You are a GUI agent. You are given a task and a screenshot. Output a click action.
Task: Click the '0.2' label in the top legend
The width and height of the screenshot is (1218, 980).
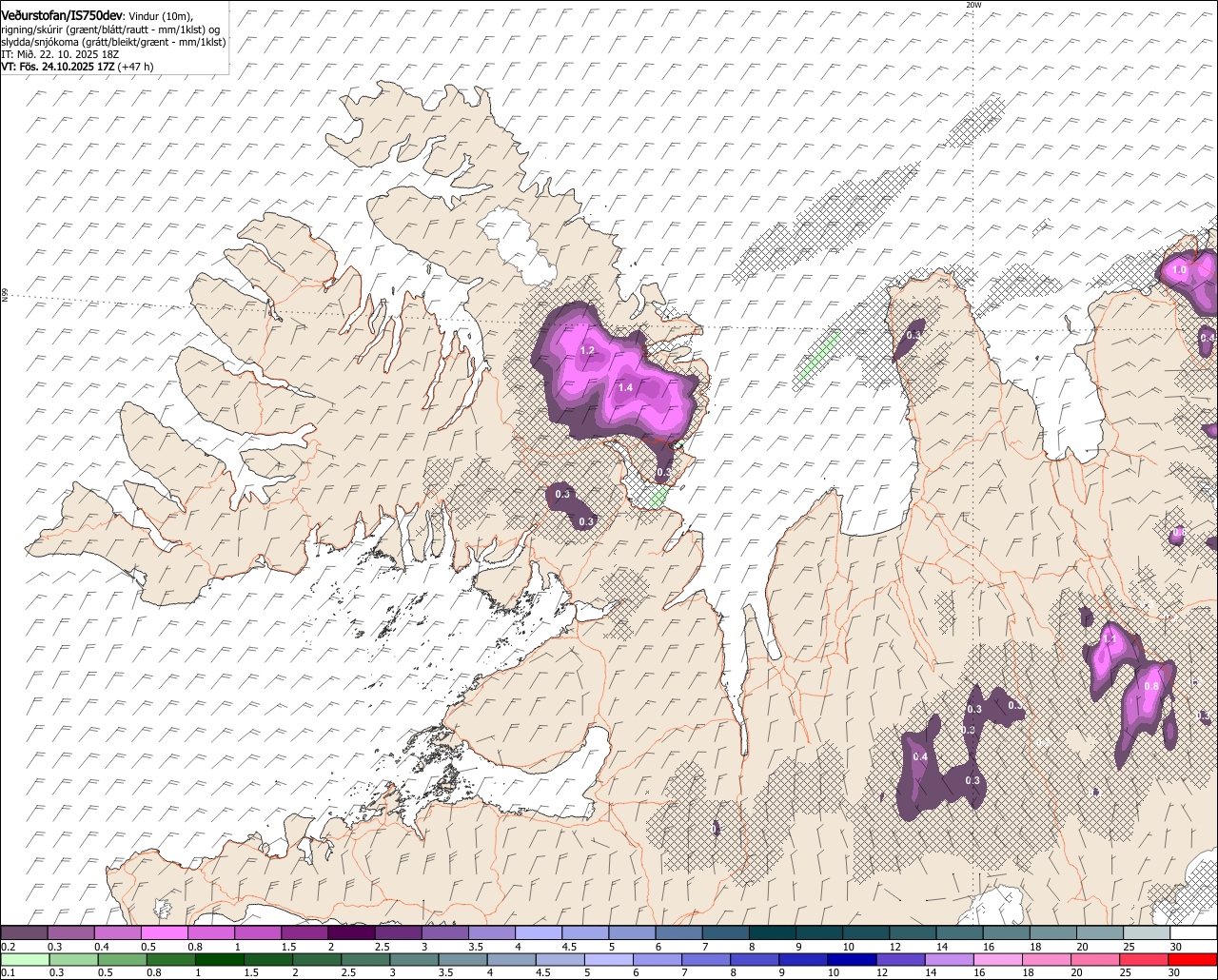point(8,948)
